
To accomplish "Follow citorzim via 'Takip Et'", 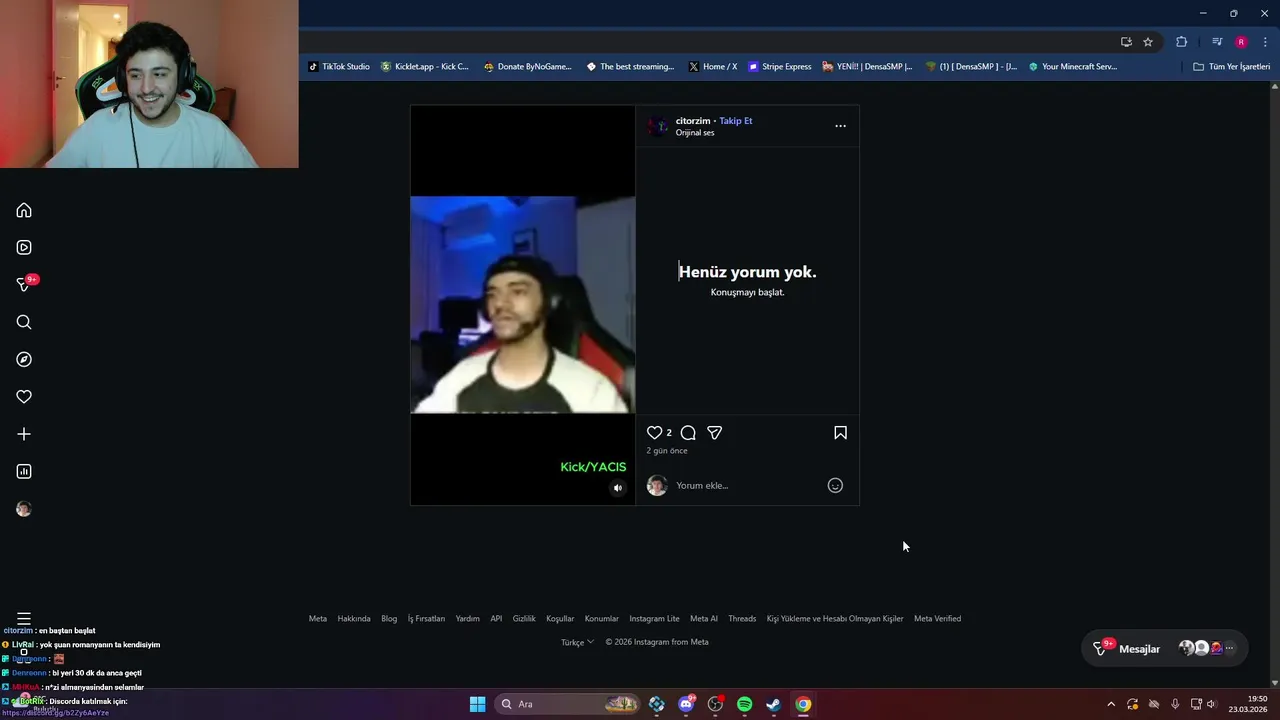I will (736, 121).
